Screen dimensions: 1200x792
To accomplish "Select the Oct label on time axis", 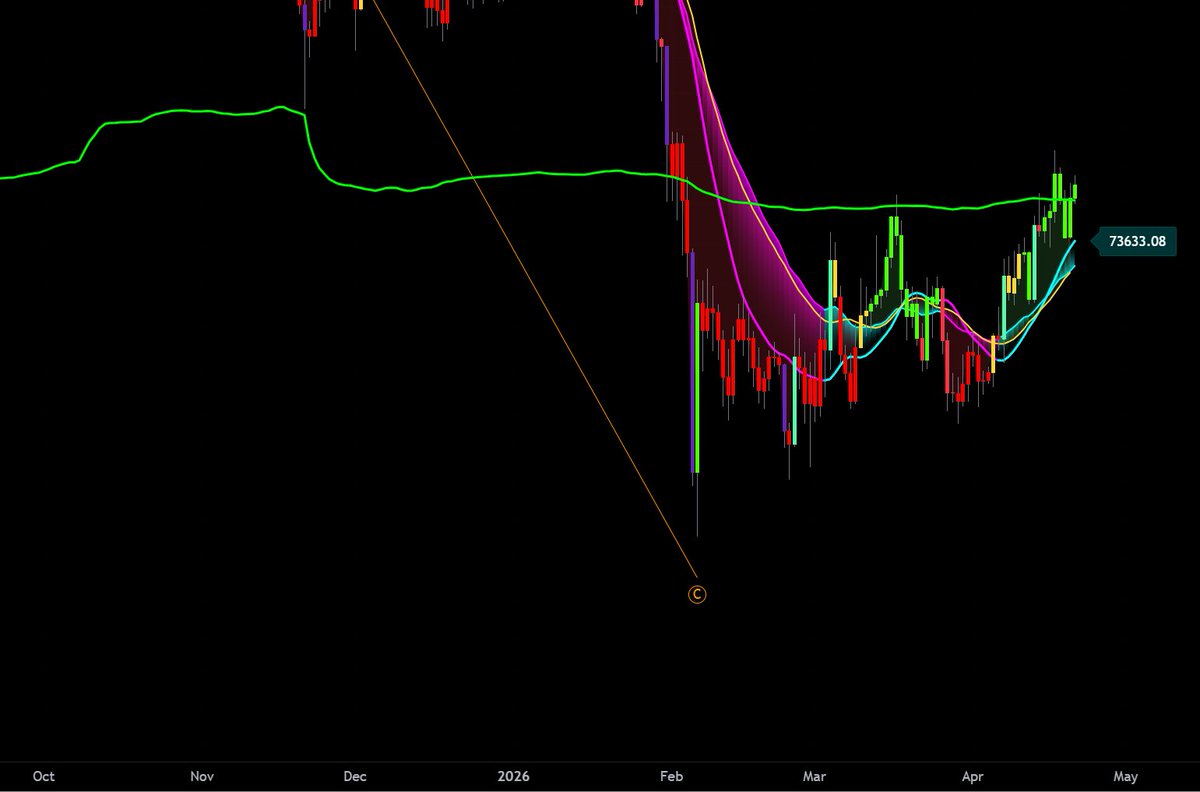I will 43,776.
